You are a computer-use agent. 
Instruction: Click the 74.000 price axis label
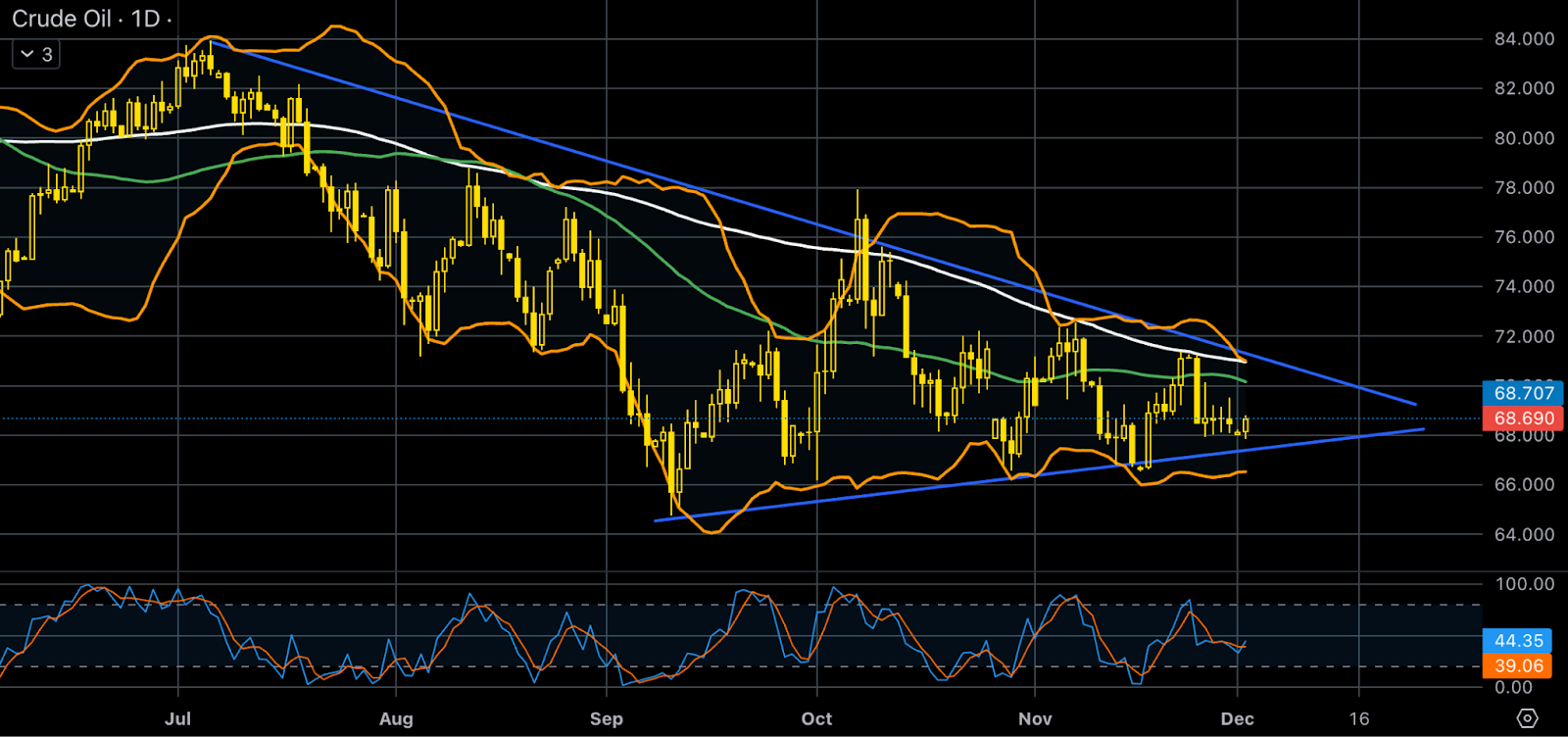click(1524, 286)
